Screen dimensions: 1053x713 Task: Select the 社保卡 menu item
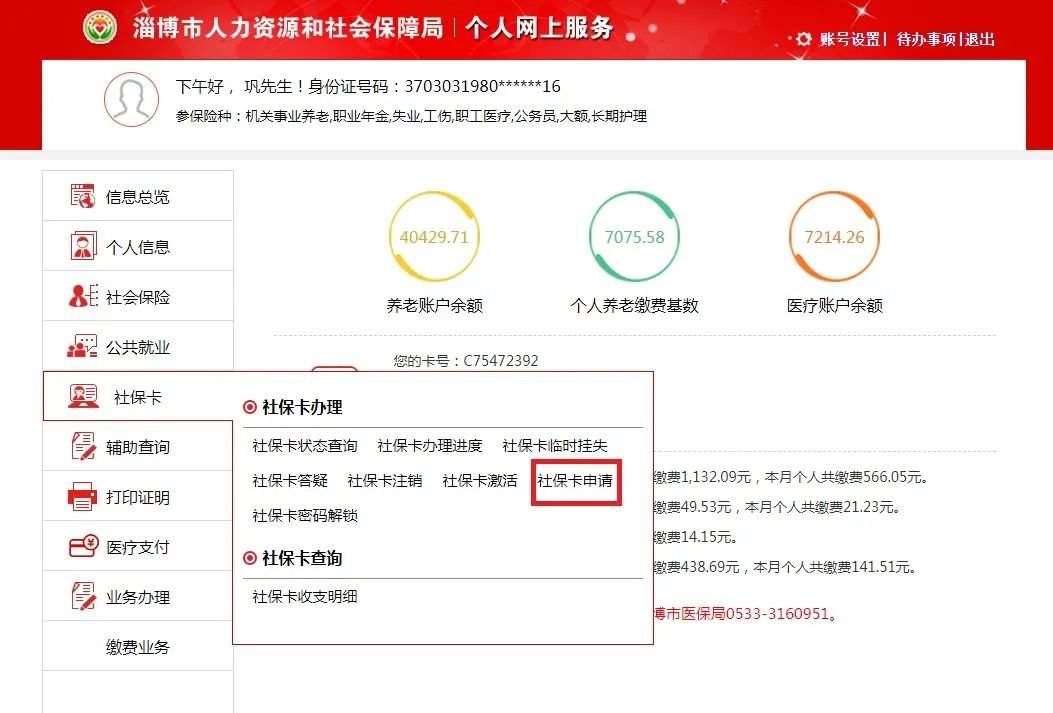(138, 396)
